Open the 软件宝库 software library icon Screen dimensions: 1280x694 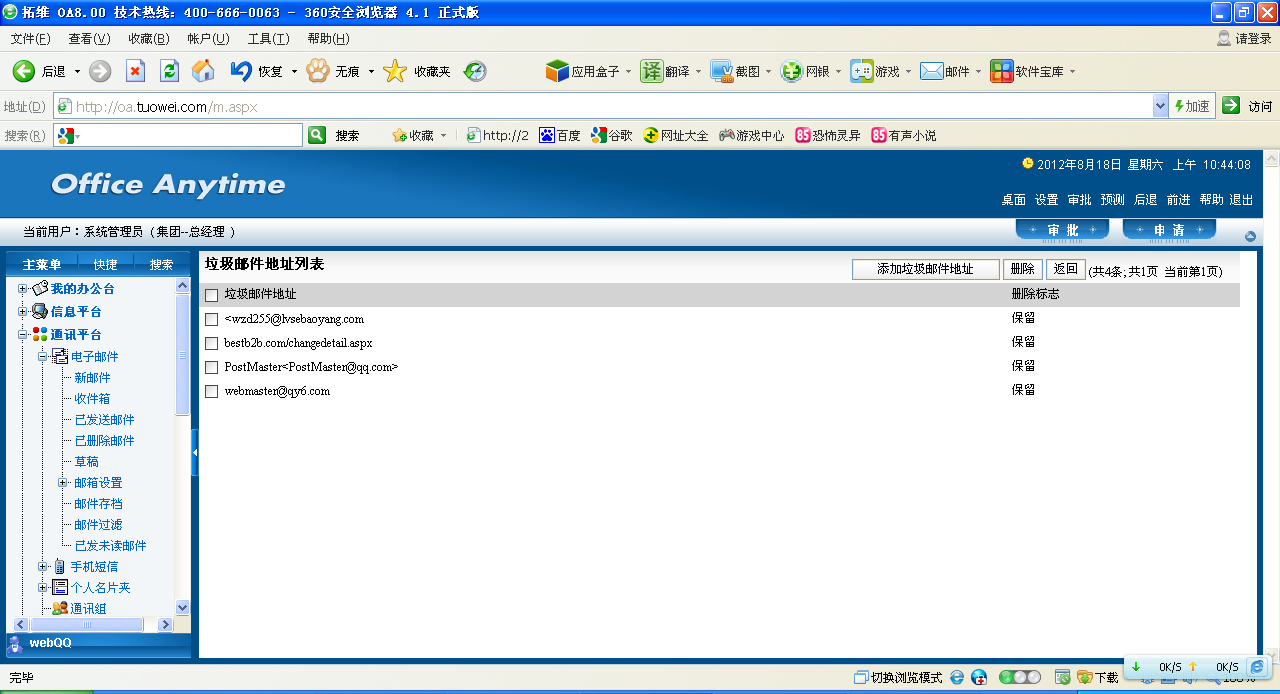point(1001,71)
